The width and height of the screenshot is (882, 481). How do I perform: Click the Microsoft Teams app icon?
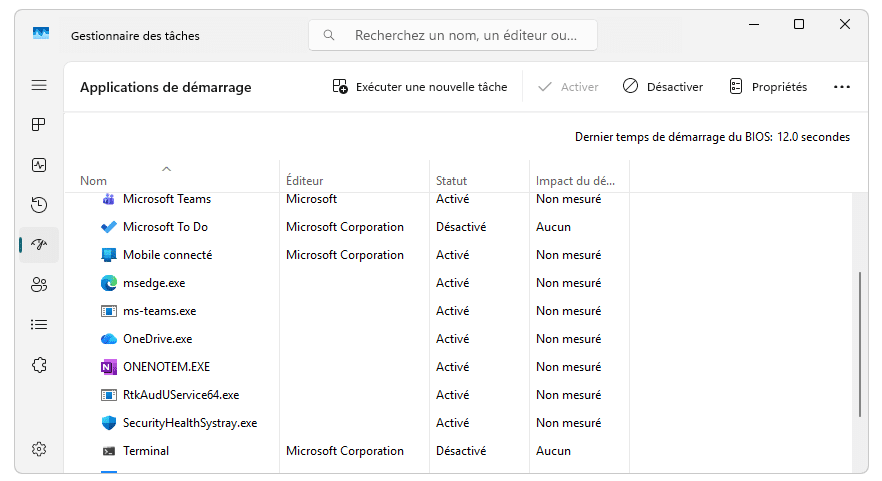109,199
